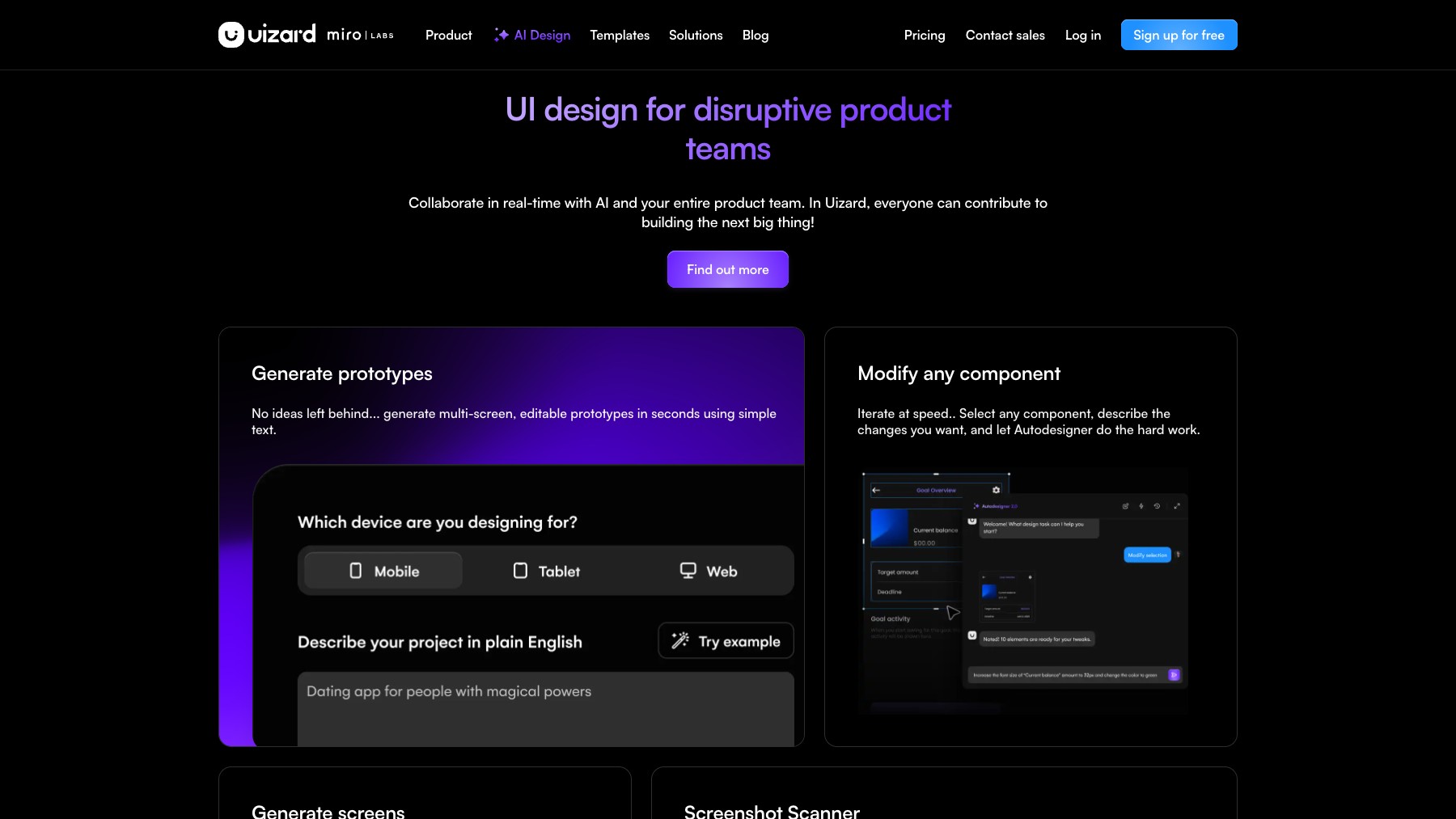The image size is (1456, 819).
Task: Click the Web monitor icon
Action: pos(688,571)
